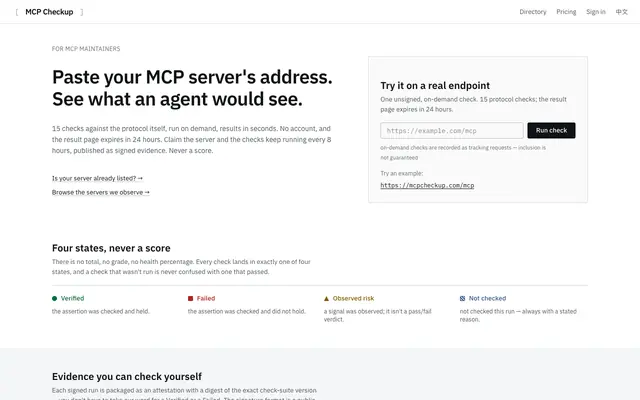Click the Observed risk triangle icon
Screen dimensions: 640x400
326,298
